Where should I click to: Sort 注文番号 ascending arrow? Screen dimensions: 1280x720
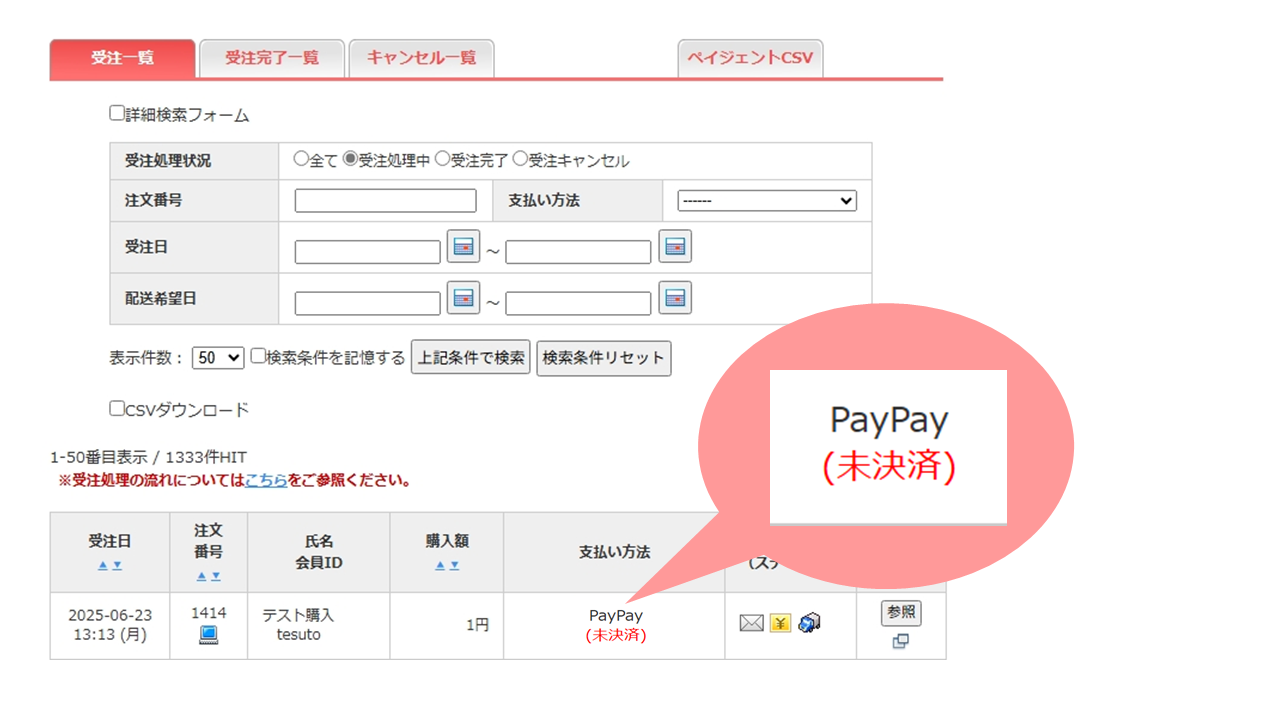(x=201, y=576)
